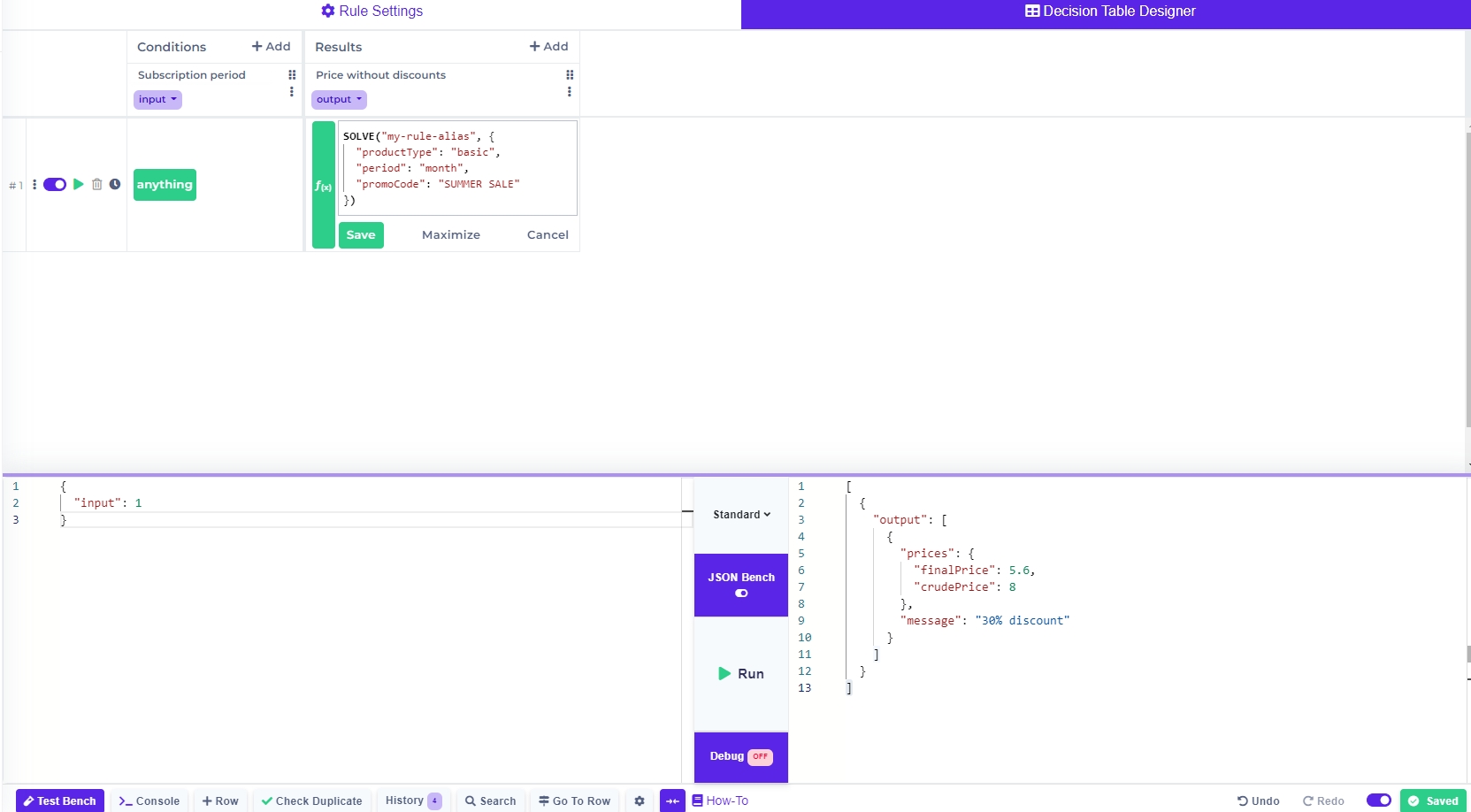Run row 1 with the green play icon

pos(79,184)
